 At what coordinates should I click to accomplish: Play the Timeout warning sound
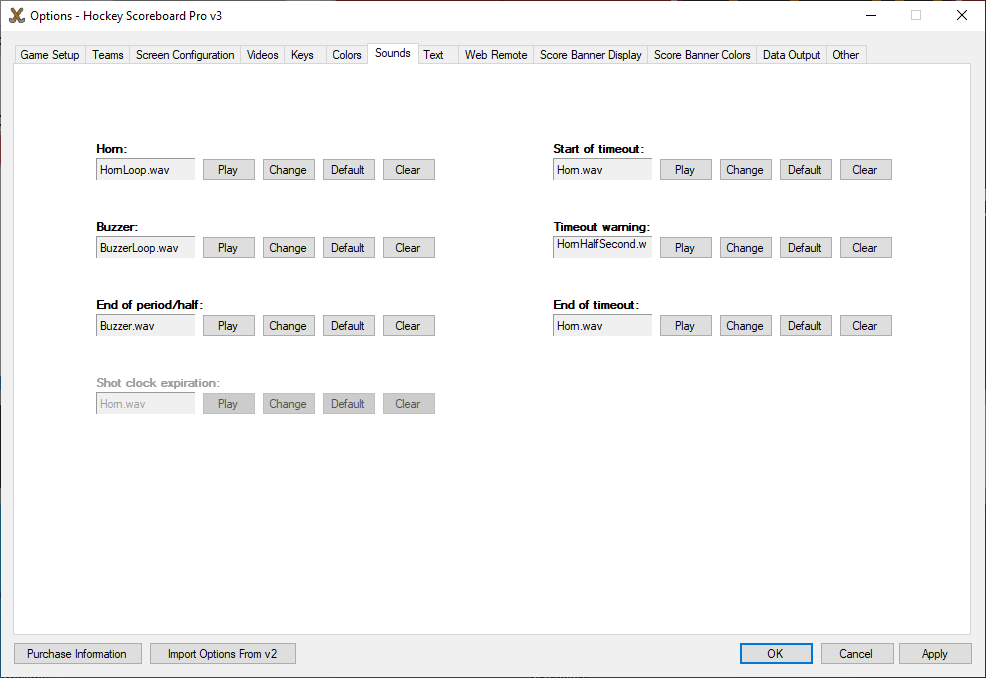(685, 248)
